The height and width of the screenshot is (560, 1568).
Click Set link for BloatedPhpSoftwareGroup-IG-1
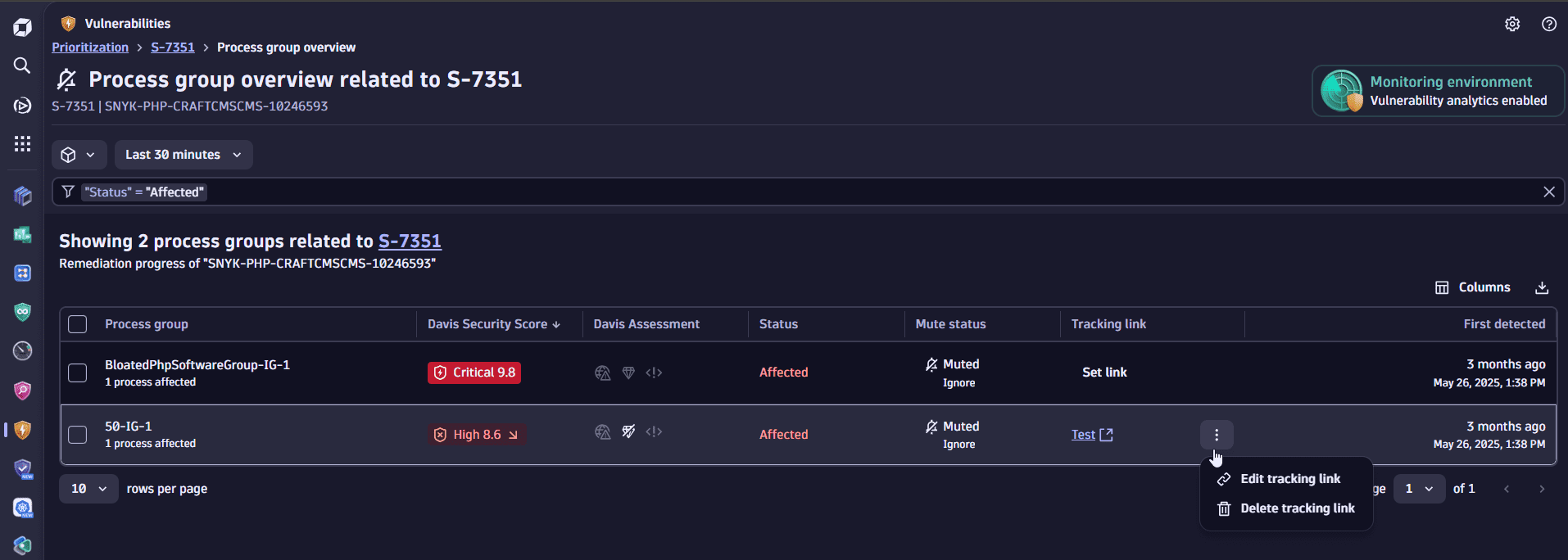click(x=1104, y=373)
